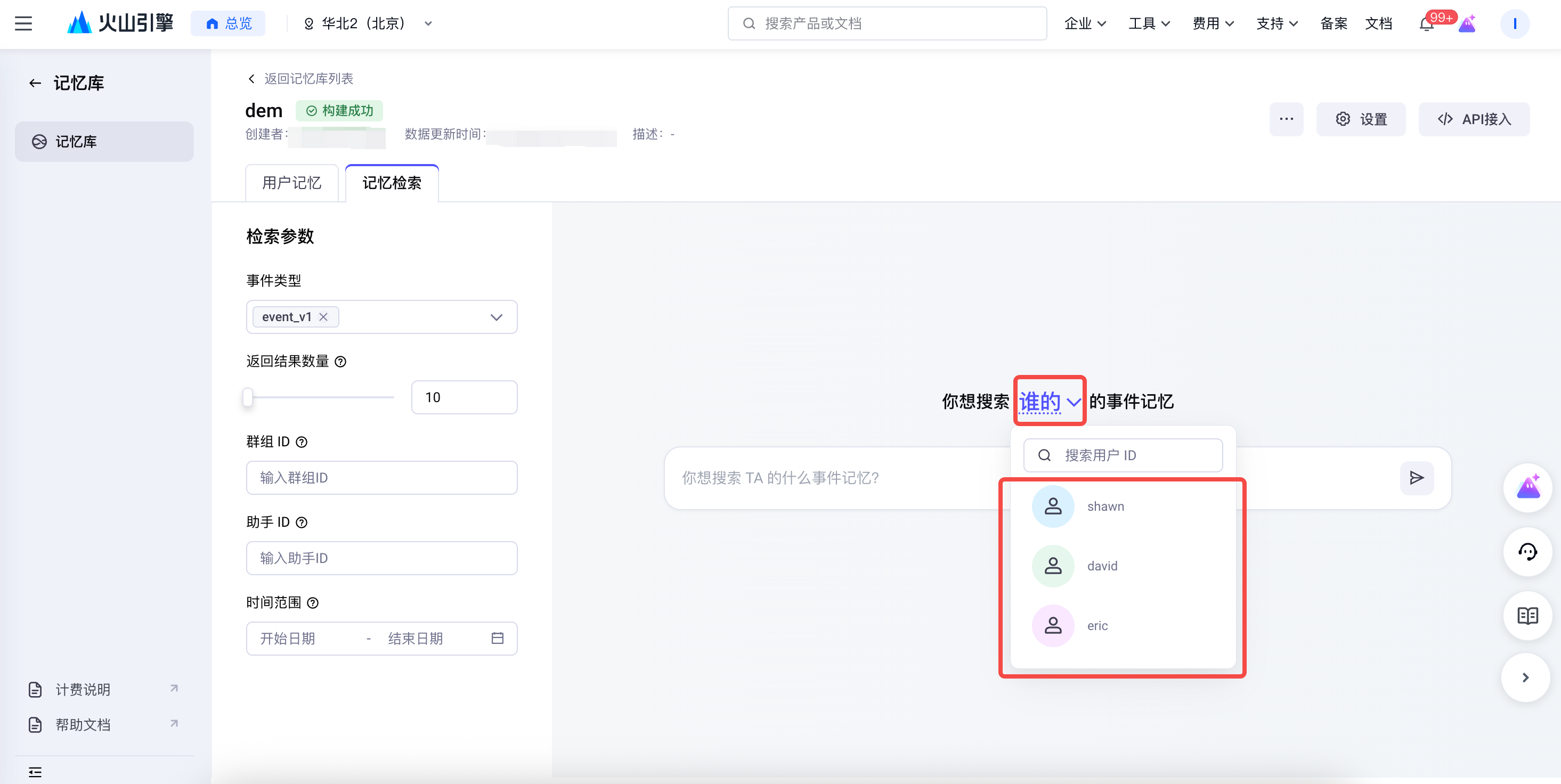Click the API接入 button

point(1474,119)
